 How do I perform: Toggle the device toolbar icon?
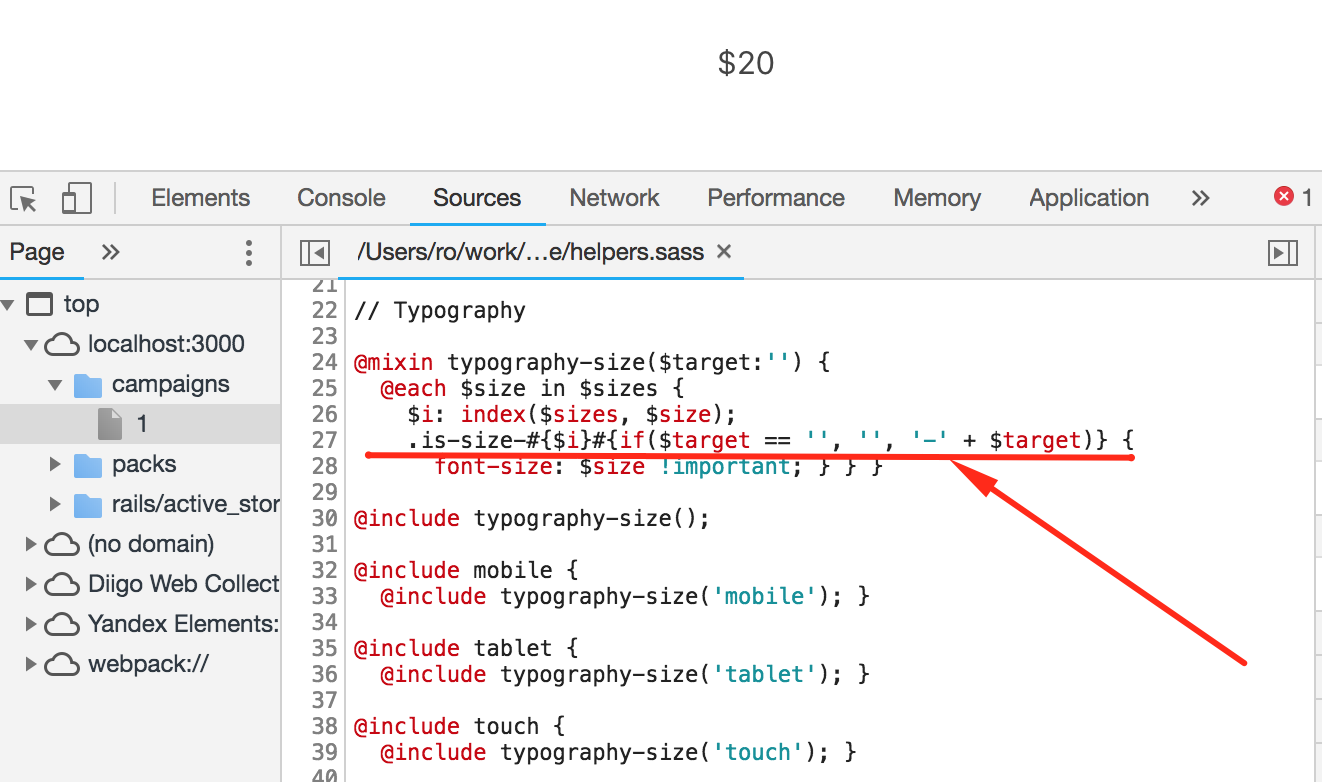[x=76, y=198]
